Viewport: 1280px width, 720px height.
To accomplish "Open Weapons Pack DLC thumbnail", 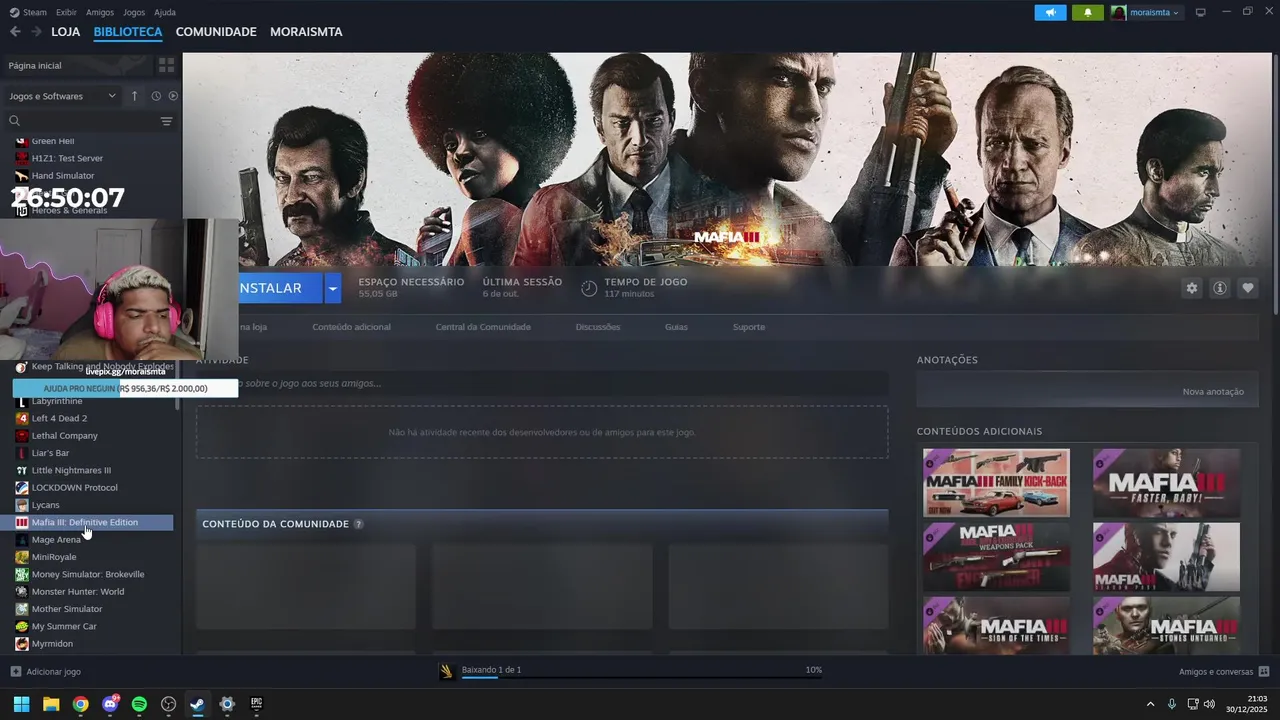I will (996, 557).
